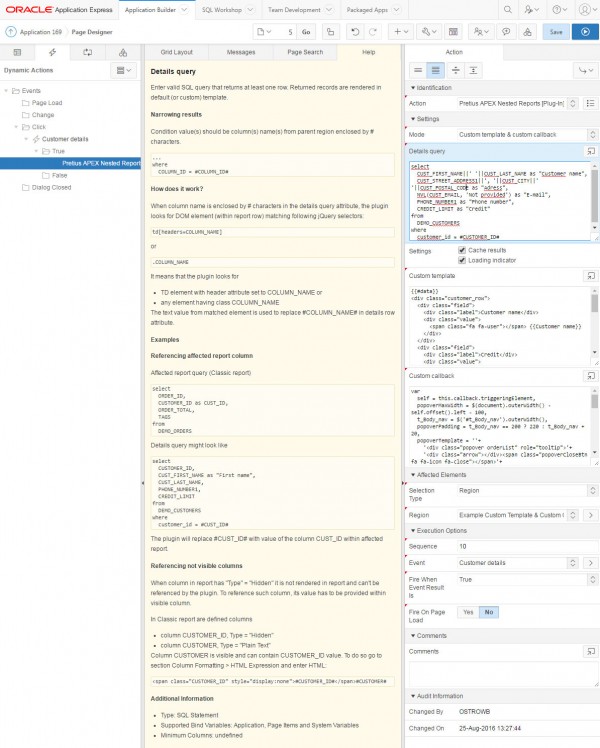Switch to the Processing tab icon
This screenshot has height=748, width=600.
88,52
